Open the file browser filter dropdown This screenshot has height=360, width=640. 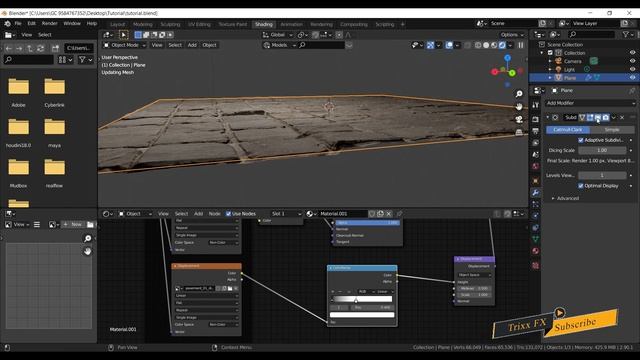pos(85,60)
